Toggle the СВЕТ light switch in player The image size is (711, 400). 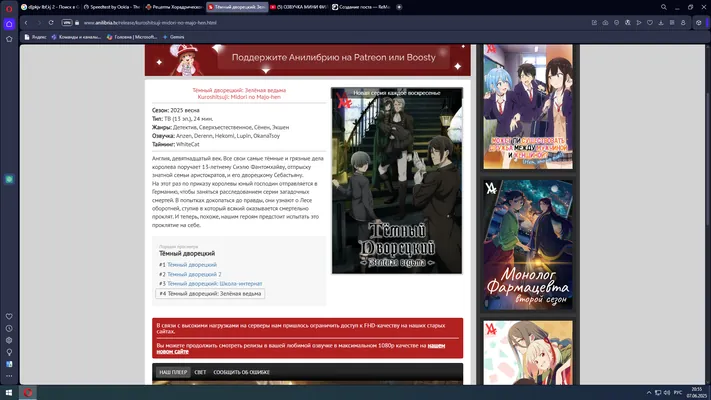(200, 372)
